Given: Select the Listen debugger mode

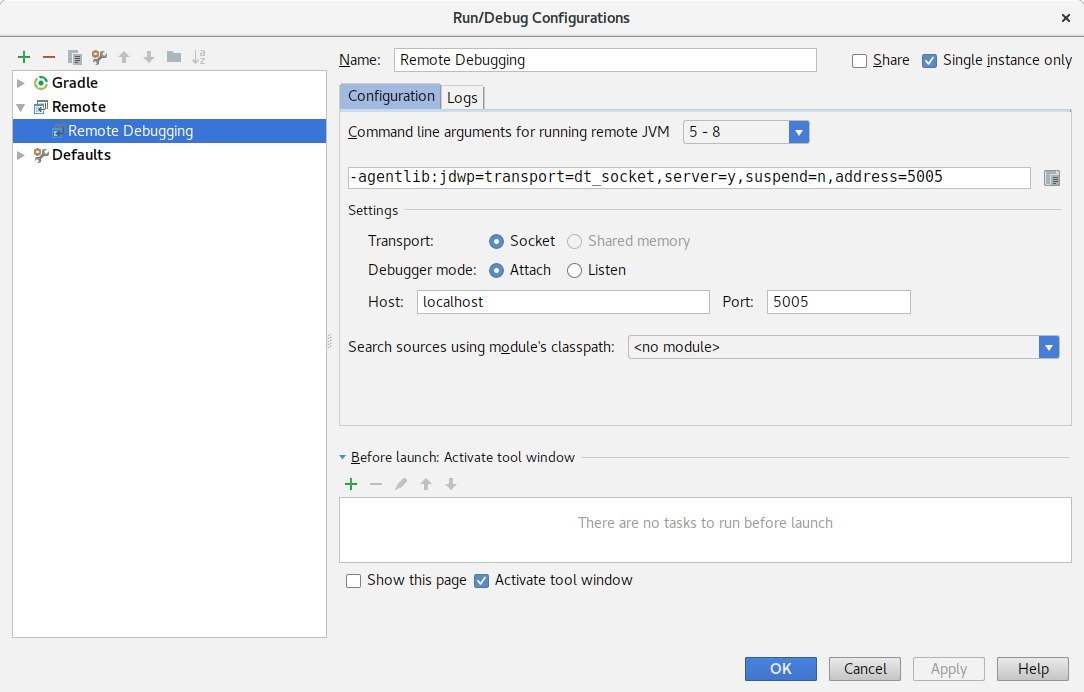Looking at the screenshot, I should tap(574, 270).
